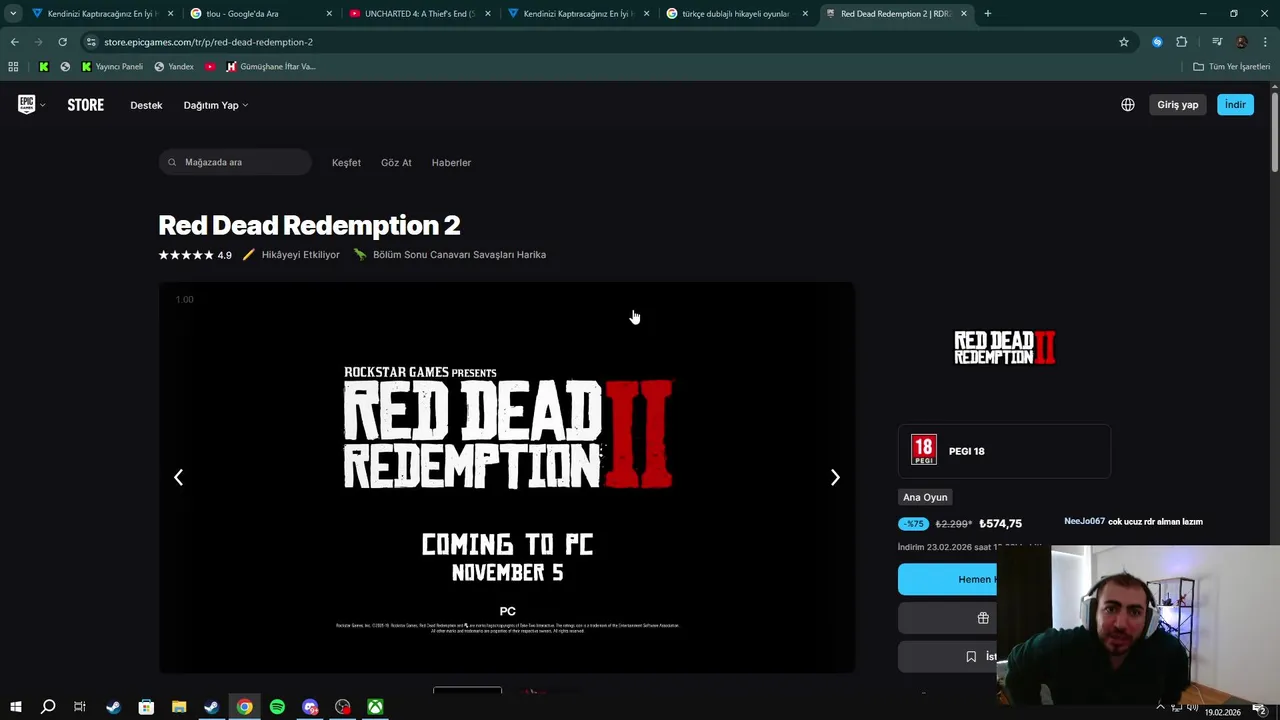Open File Explorer from the taskbar
Viewport: 1280px width, 720px height.
179,707
